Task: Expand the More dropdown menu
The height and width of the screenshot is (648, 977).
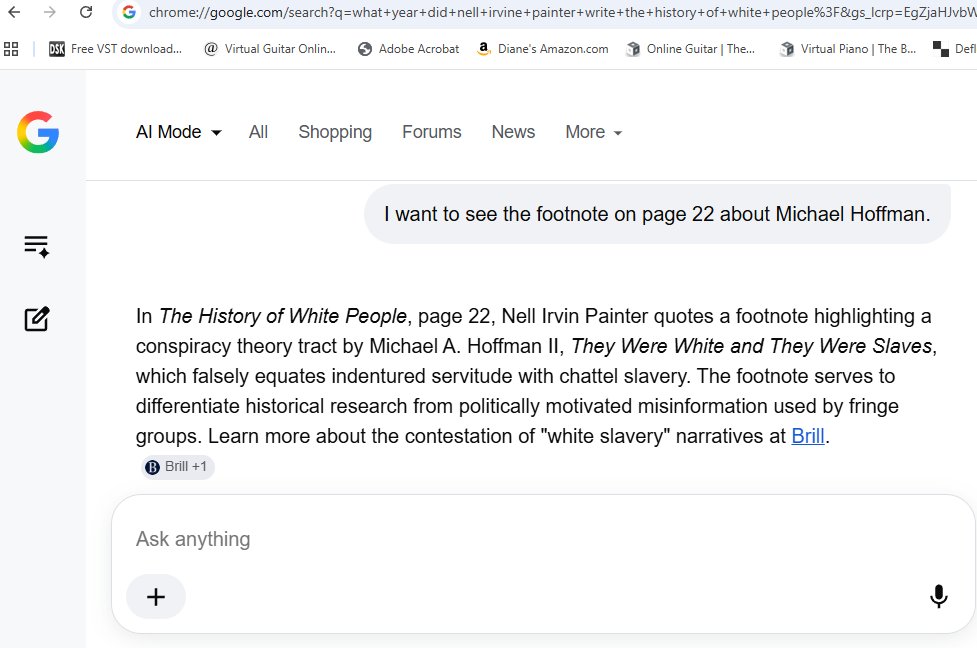Action: (594, 132)
